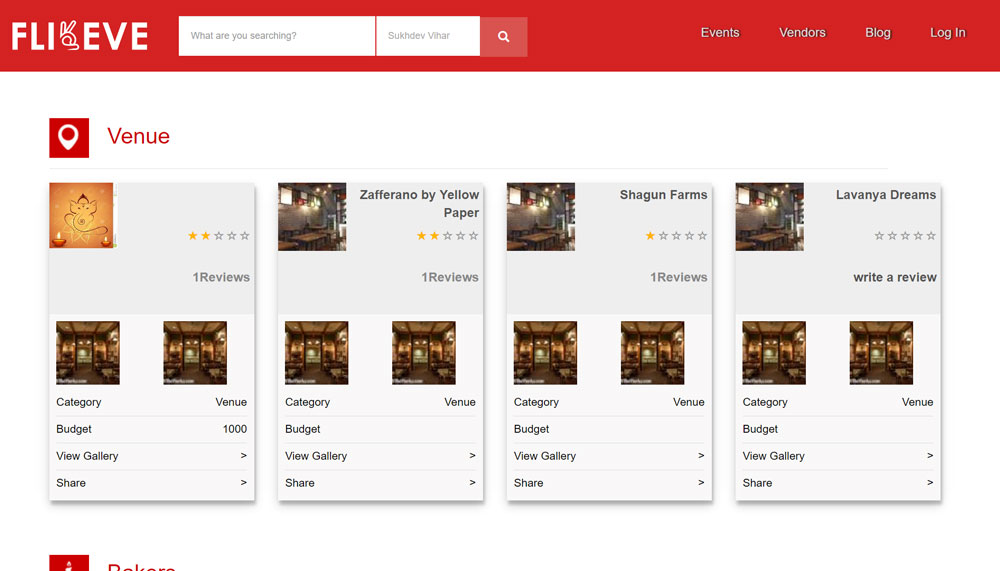
Task: Click the Ganesha image on first card
Action: pos(82,215)
